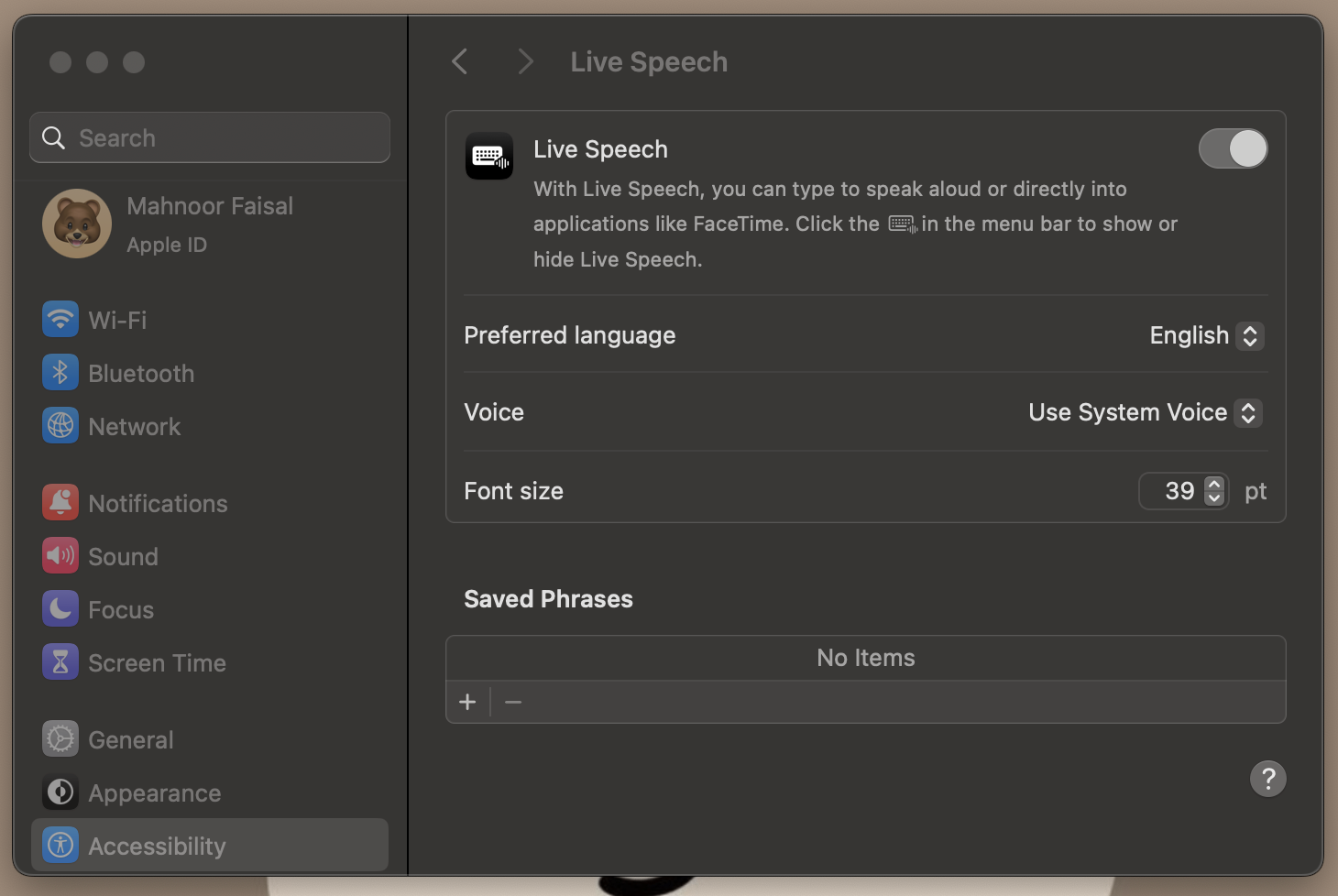Click the Network globe icon
Screen dimensions: 1338x896
[x=60, y=425]
